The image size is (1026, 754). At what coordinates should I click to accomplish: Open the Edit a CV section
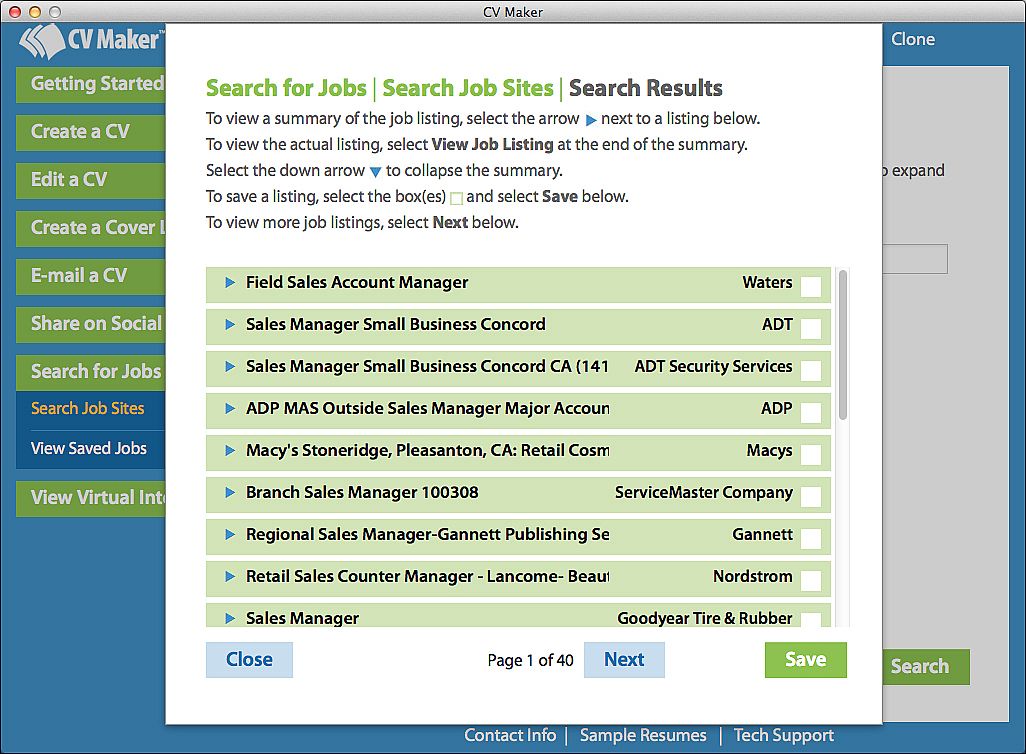point(90,180)
